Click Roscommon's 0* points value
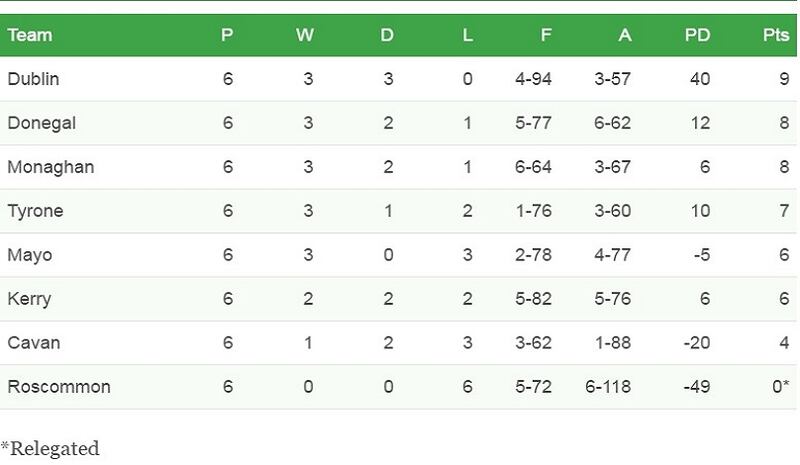 [780, 387]
